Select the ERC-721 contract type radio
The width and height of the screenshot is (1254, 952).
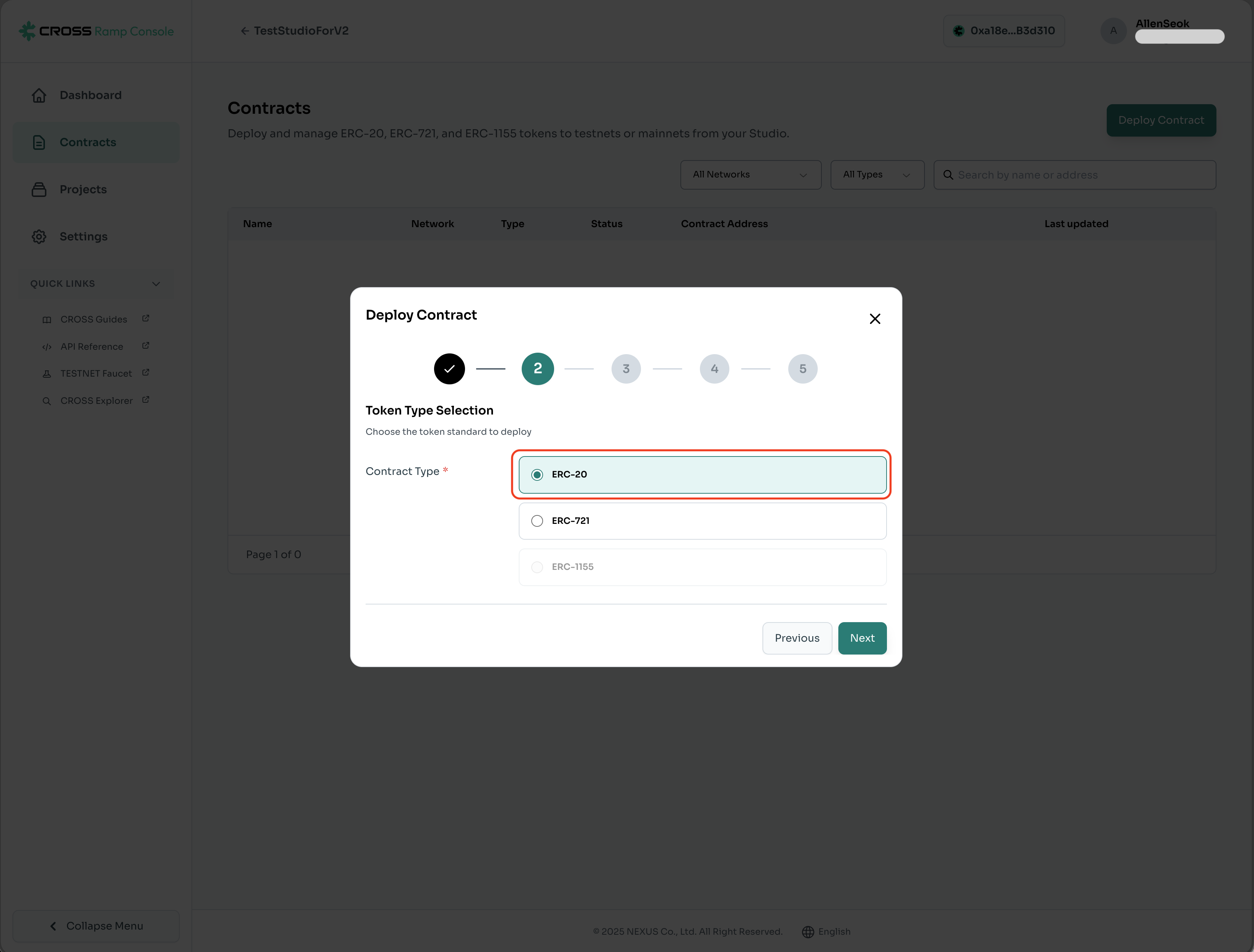point(537,521)
